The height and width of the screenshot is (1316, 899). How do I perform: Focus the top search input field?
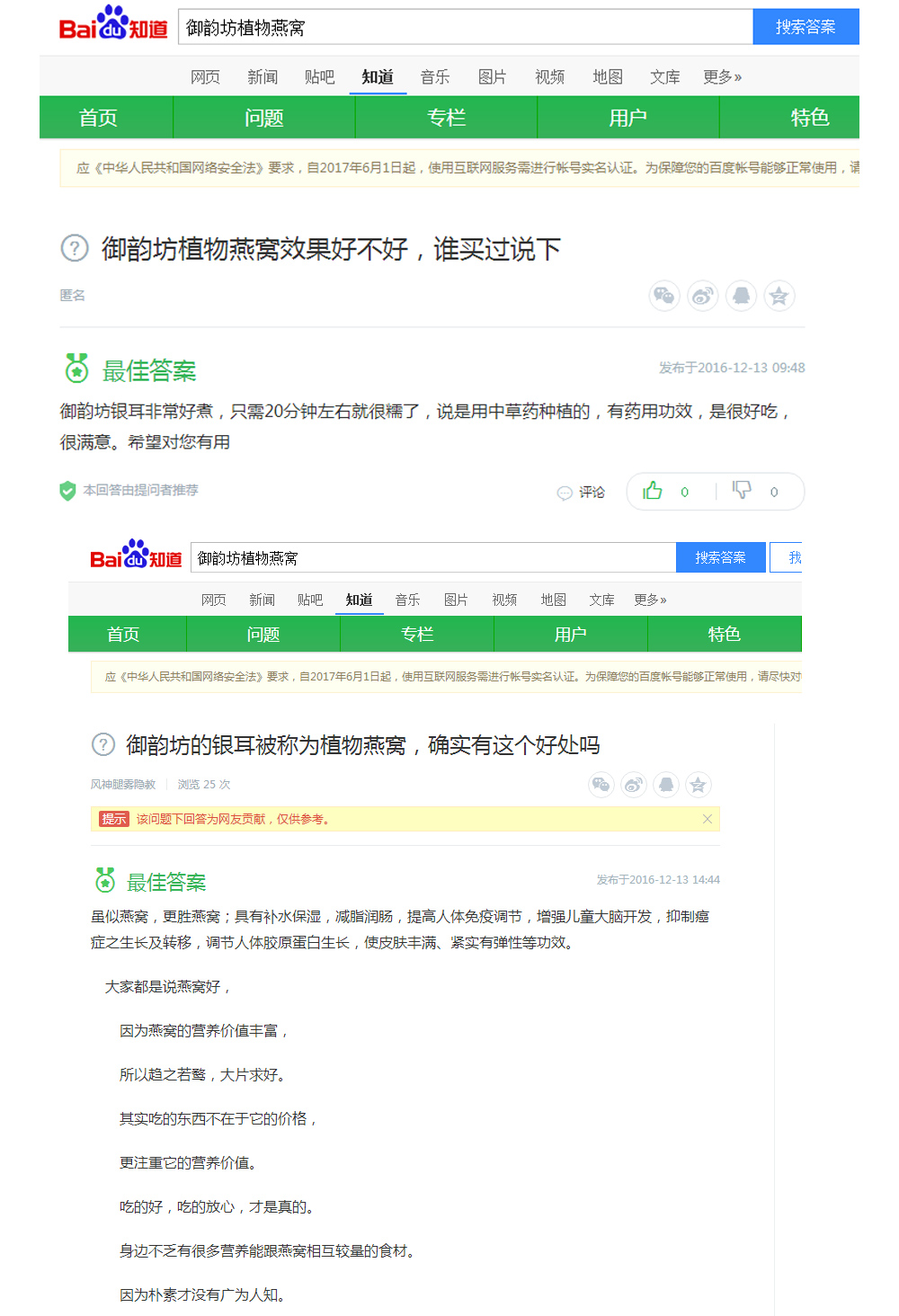point(465,27)
